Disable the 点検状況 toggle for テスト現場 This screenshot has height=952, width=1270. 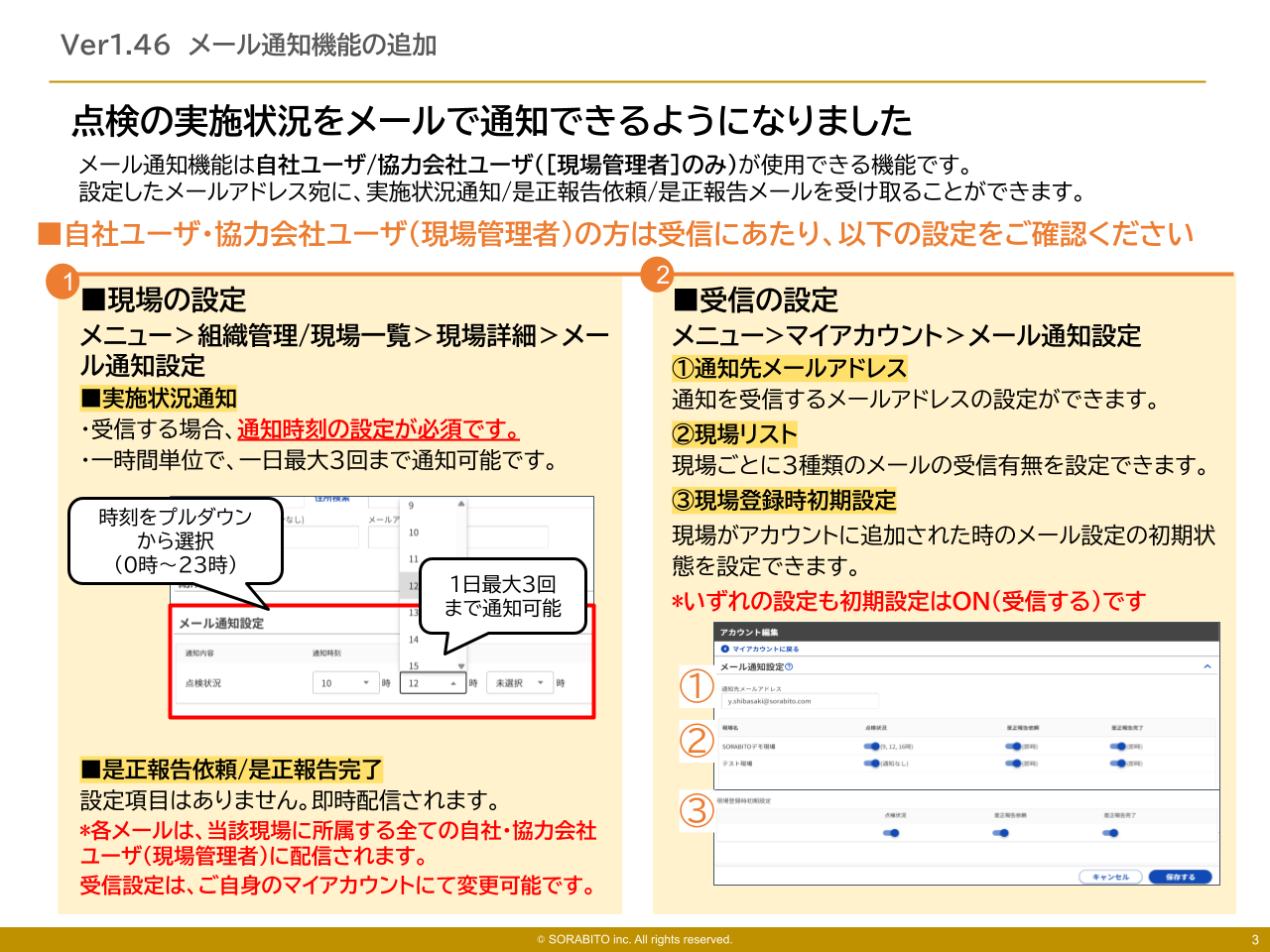(870, 761)
